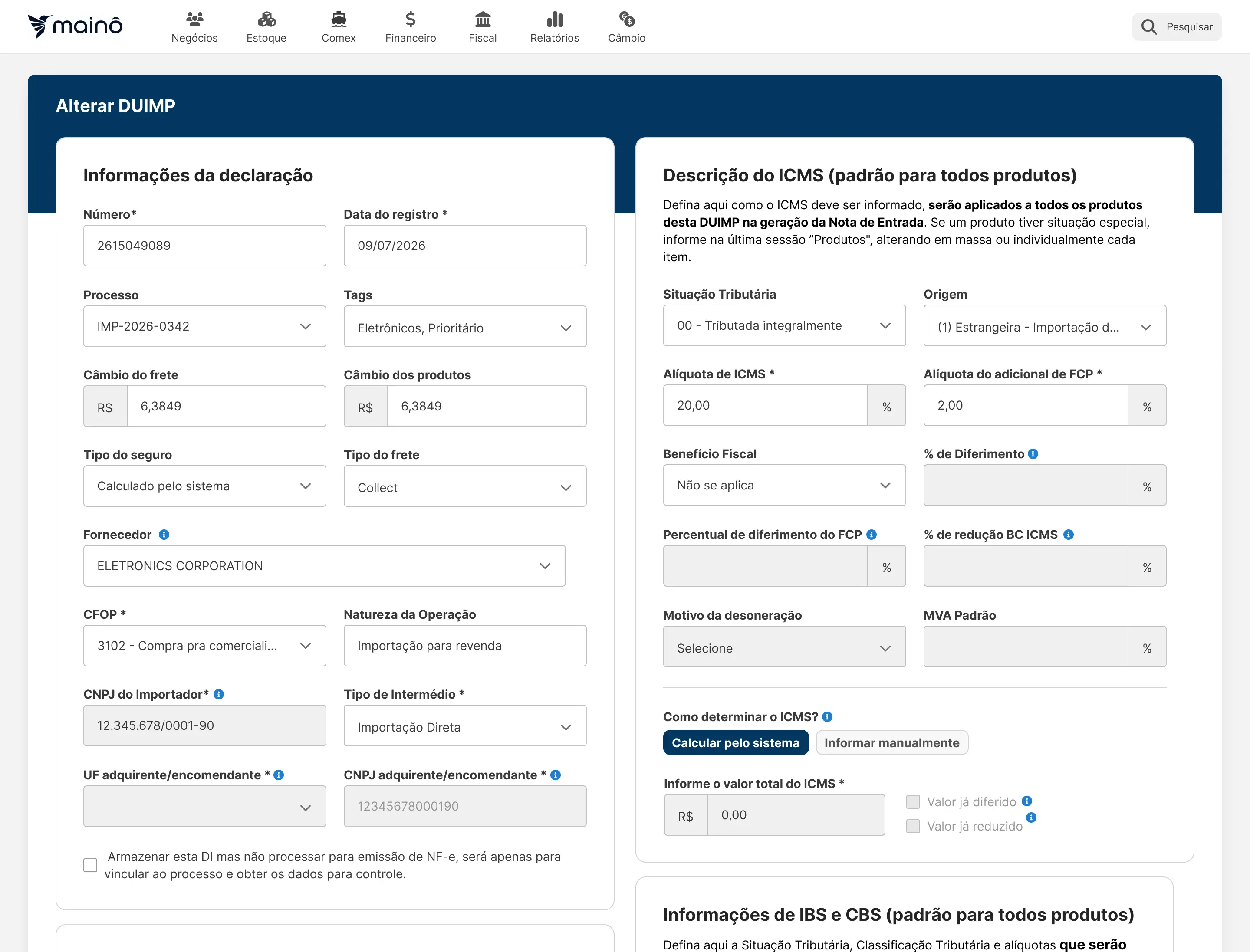Open the Processo dropdown IMP-2026-0342
Viewport: 1250px width, 952px height.
[x=205, y=326]
